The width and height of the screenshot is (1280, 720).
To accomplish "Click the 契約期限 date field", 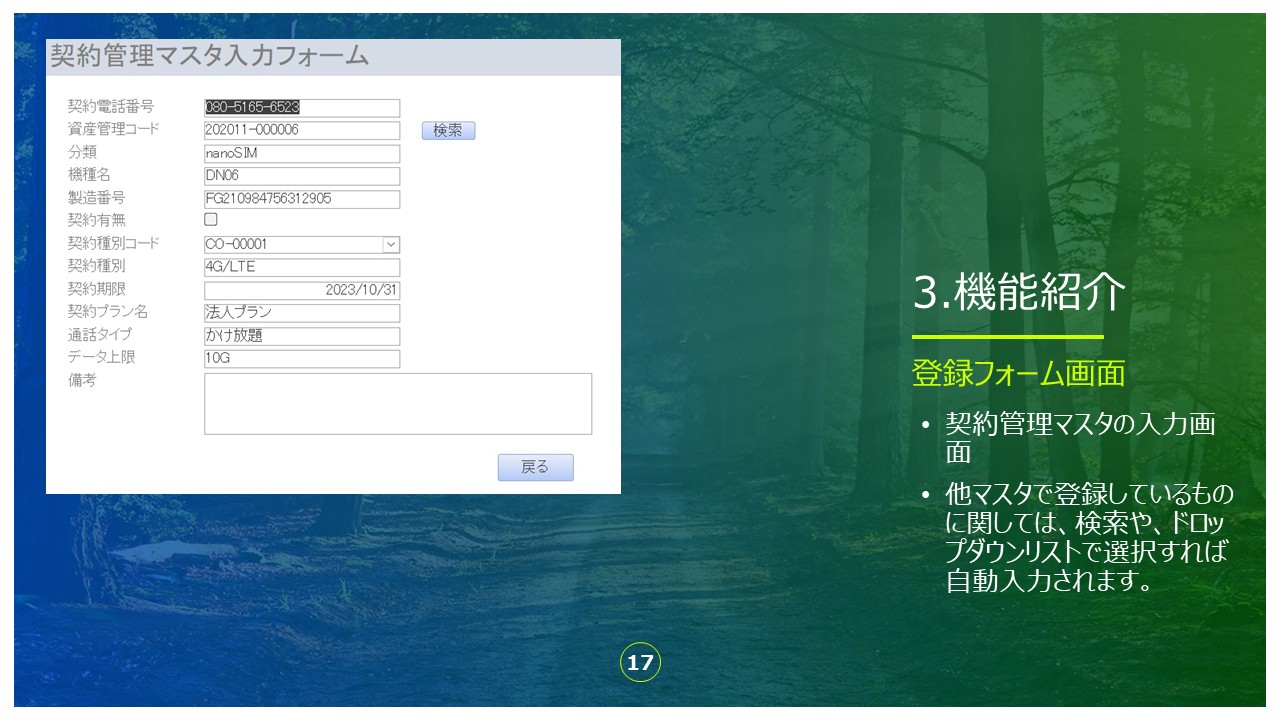I will (x=301, y=290).
